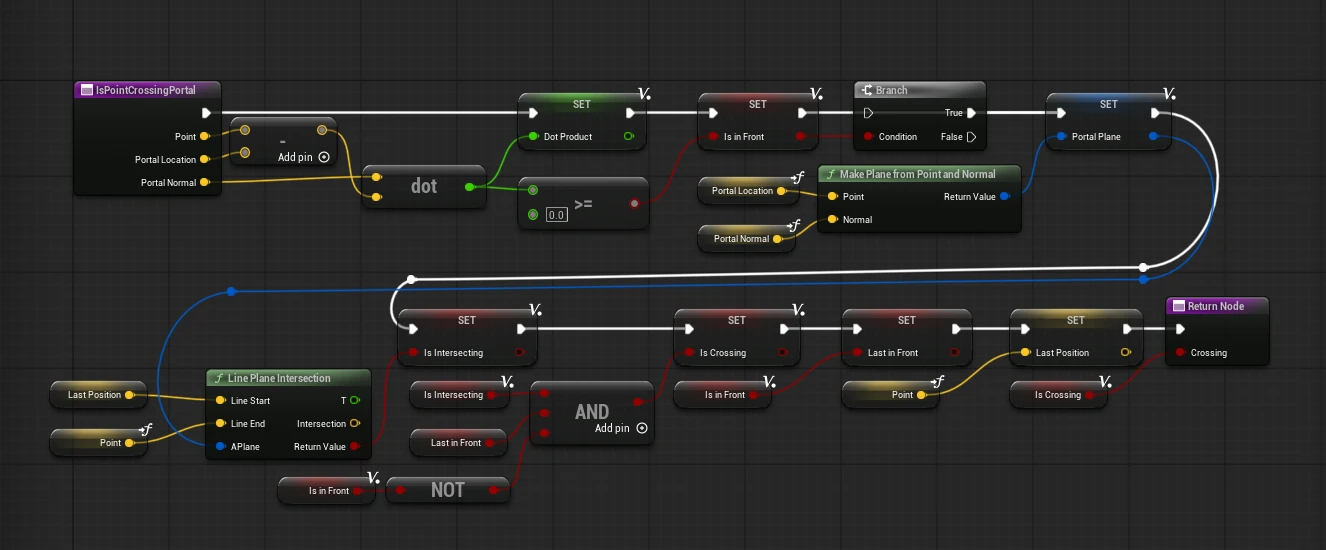Viewport: 1326px width, 550px height.
Task: Click the T output pin on Line Plane Intersection
Action: 355,400
